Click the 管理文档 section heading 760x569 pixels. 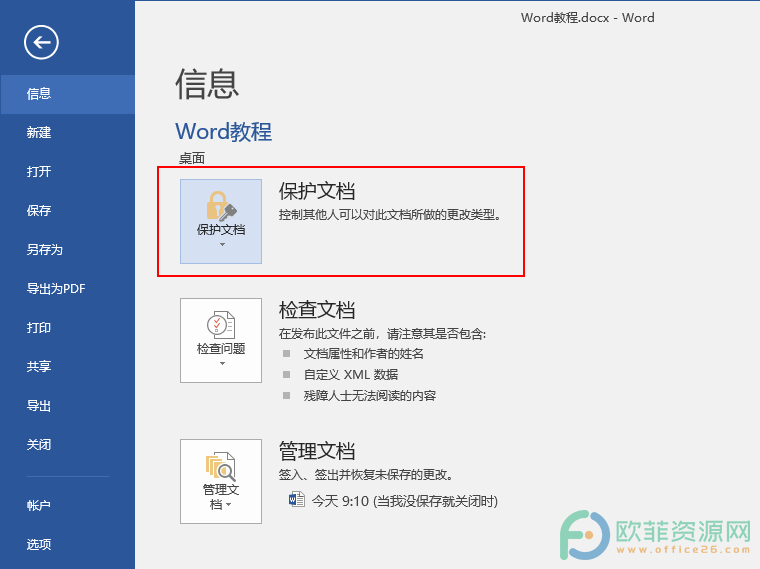[x=317, y=451]
